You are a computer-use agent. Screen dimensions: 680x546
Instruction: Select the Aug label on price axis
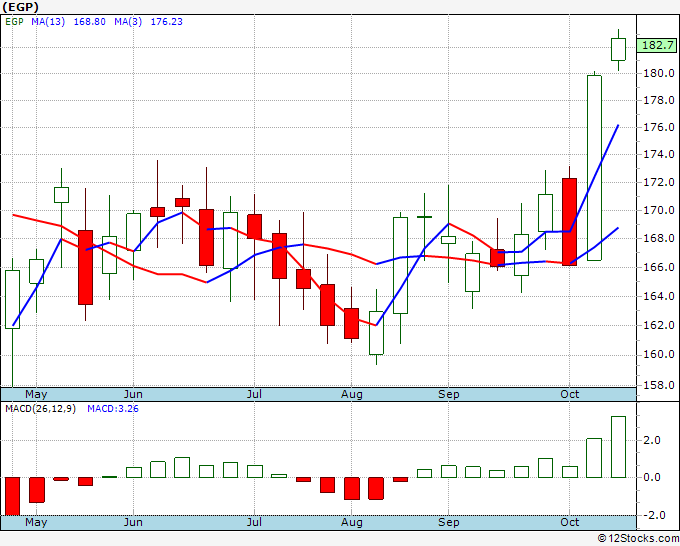click(x=351, y=394)
